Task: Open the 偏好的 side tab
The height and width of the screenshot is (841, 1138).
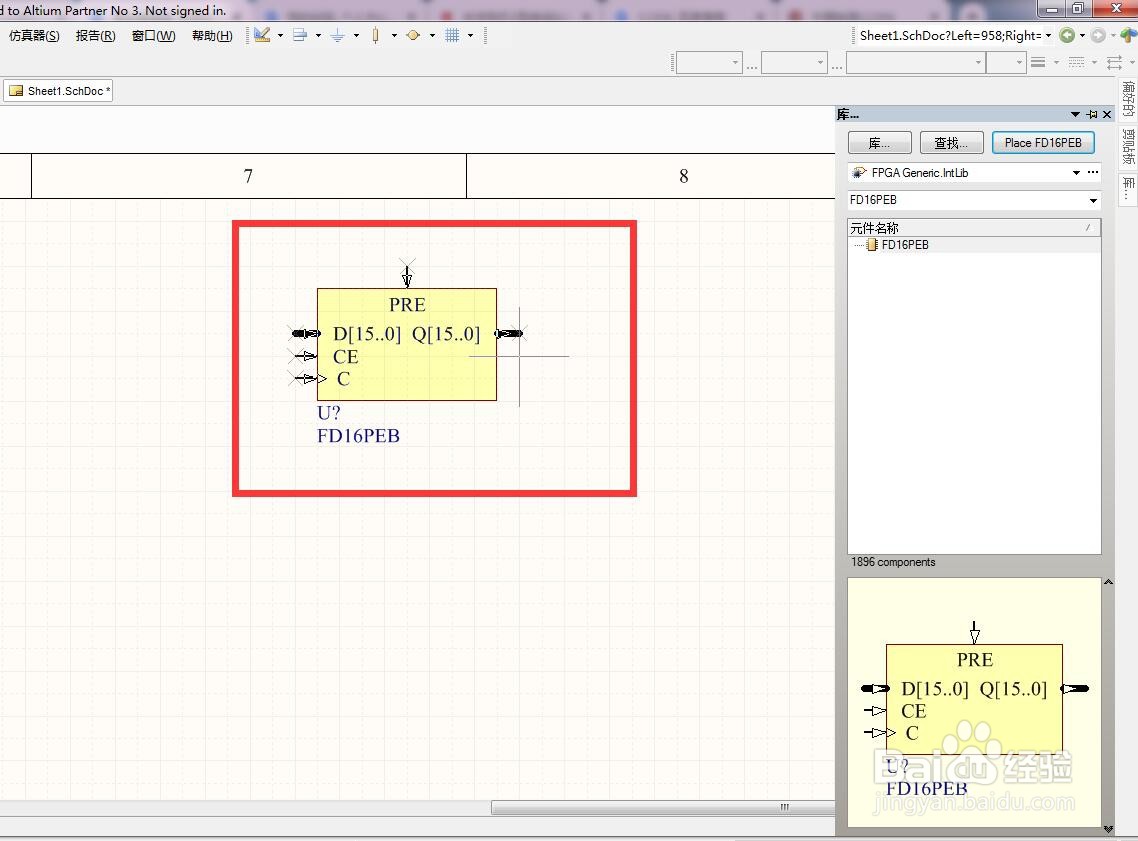Action: point(1129,98)
